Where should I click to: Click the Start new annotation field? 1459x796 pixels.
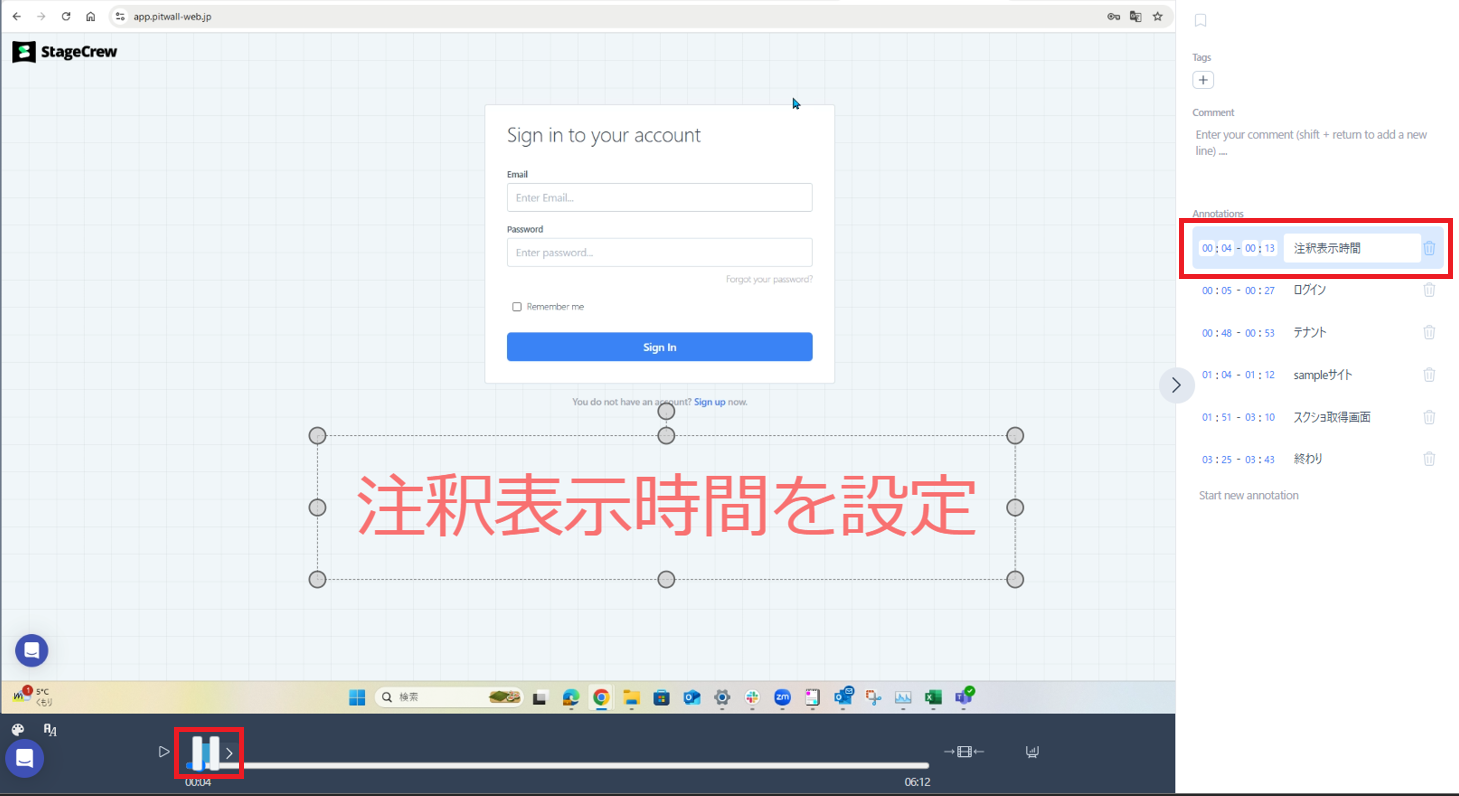[1248, 496]
